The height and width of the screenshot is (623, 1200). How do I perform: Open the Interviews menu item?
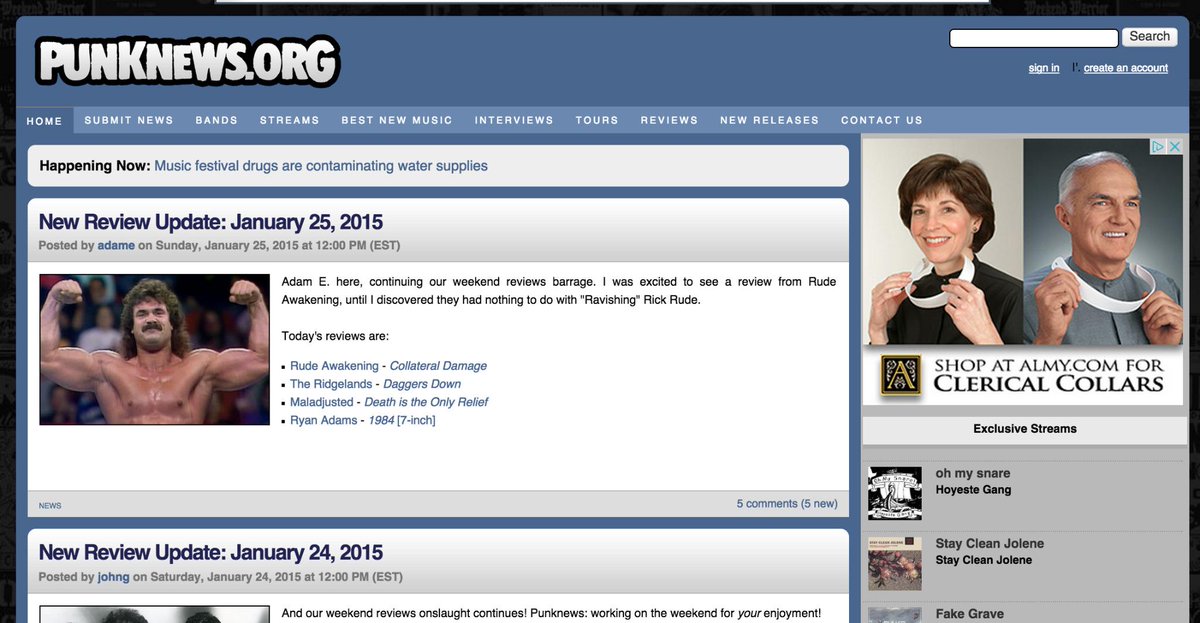click(514, 120)
